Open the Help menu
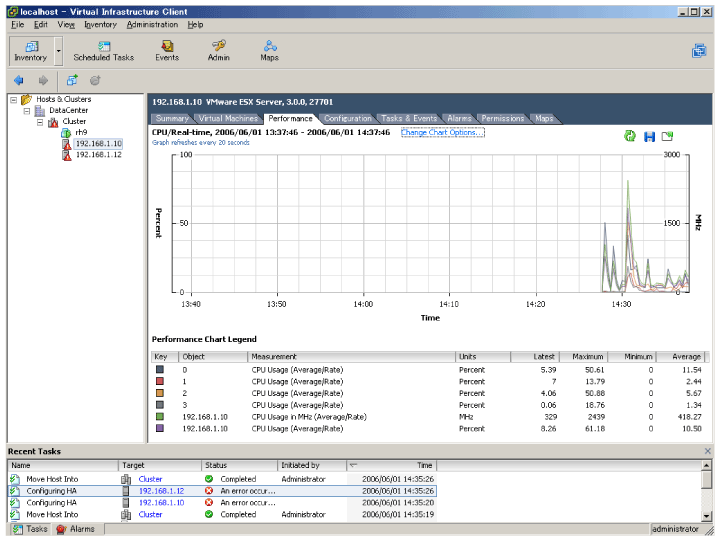 tap(195, 25)
